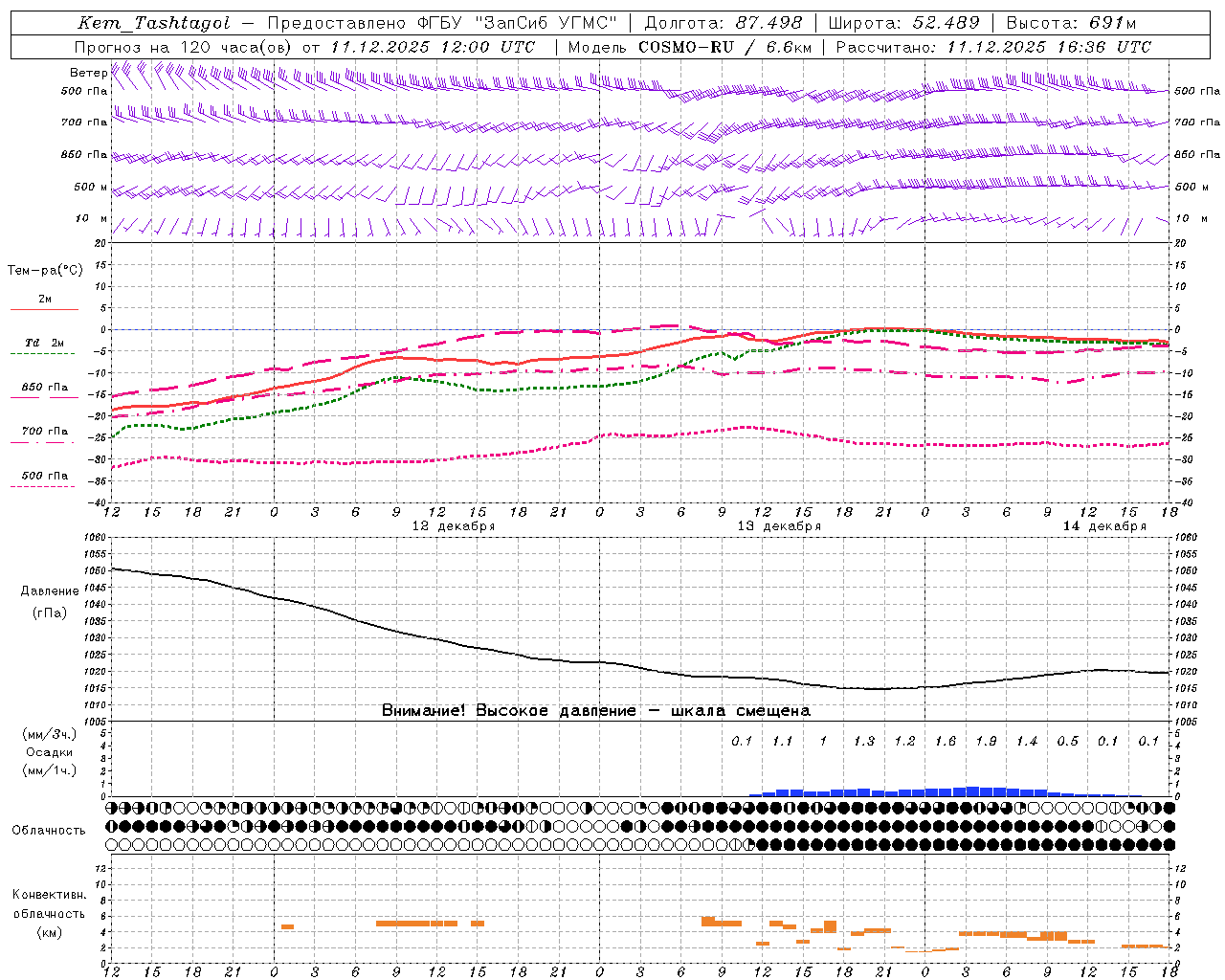Click the 'Давление' pressure panel label
Image resolution: width=1225 pixels, height=980 pixels.
click(50, 591)
